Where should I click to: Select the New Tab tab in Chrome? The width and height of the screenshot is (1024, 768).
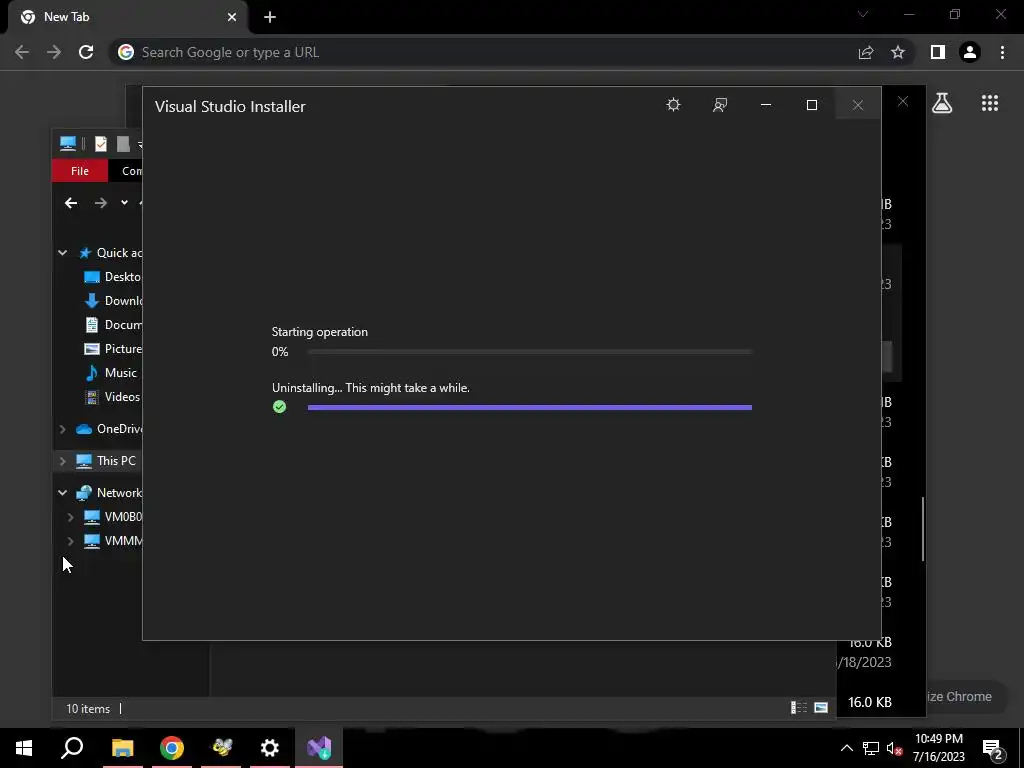coord(127,17)
